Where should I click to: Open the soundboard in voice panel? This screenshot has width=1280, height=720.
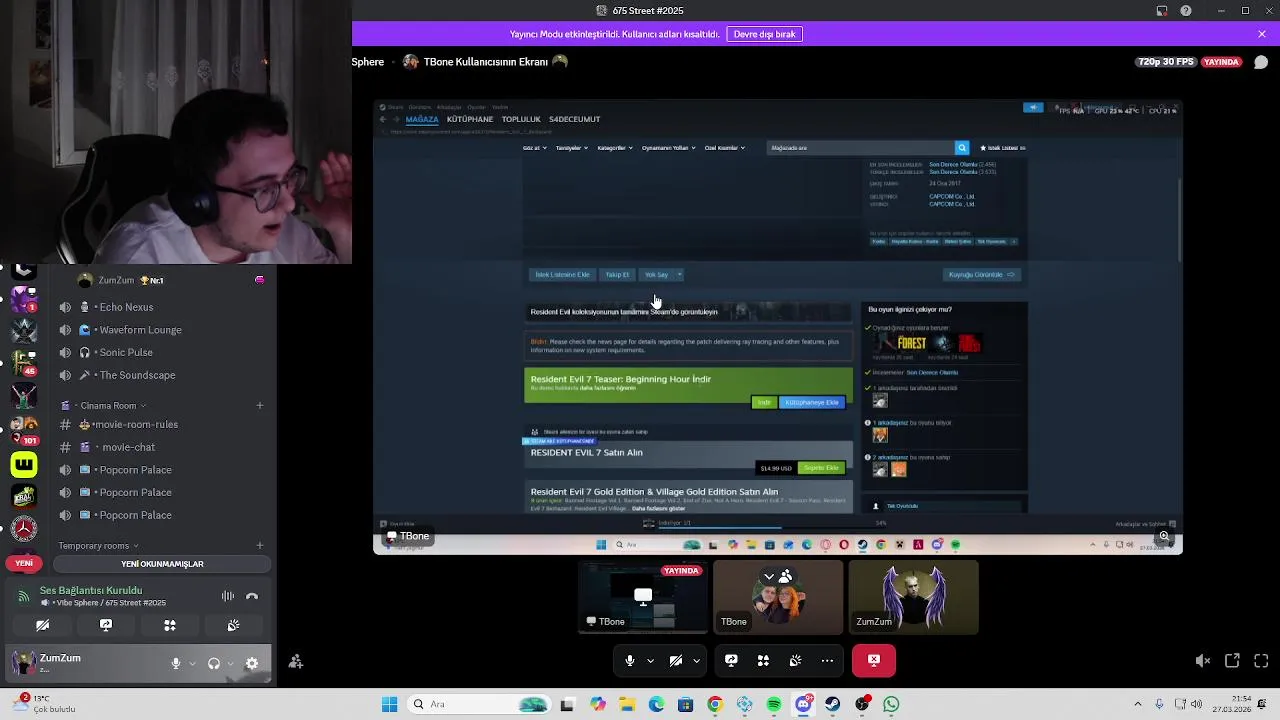click(x=233, y=625)
